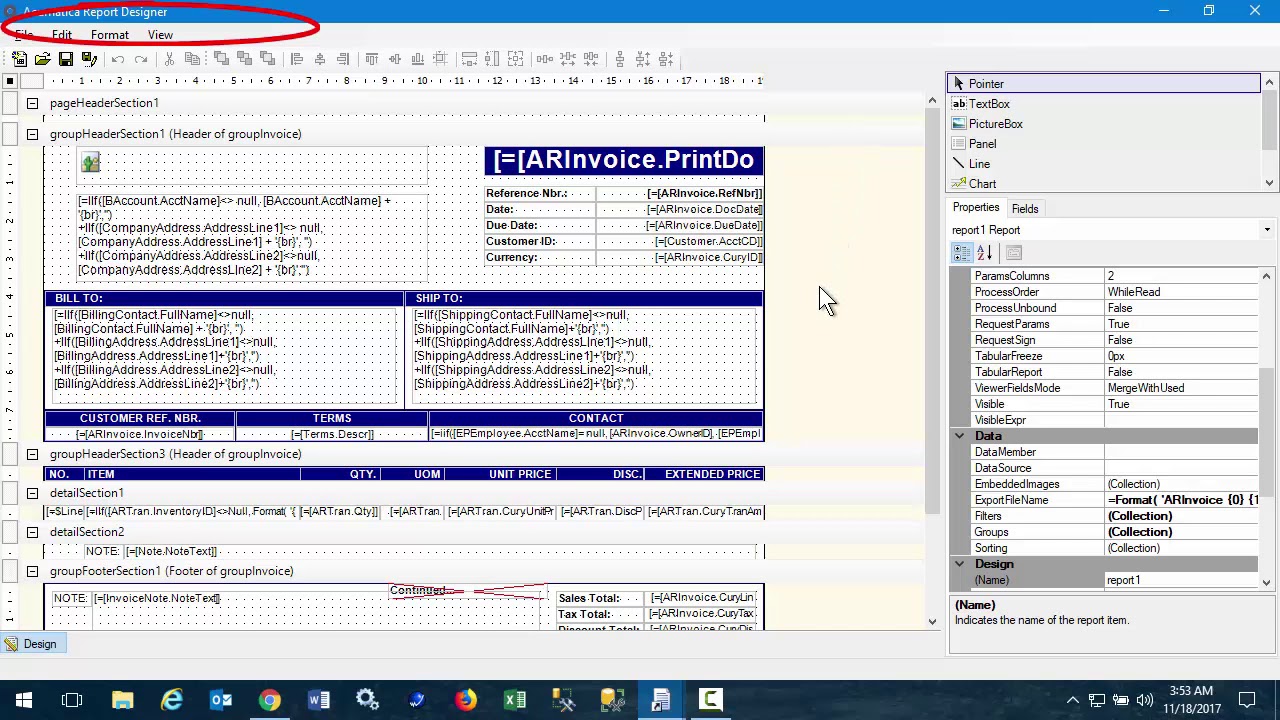
Task: Click the Send to Back icon
Action: (x=244, y=59)
